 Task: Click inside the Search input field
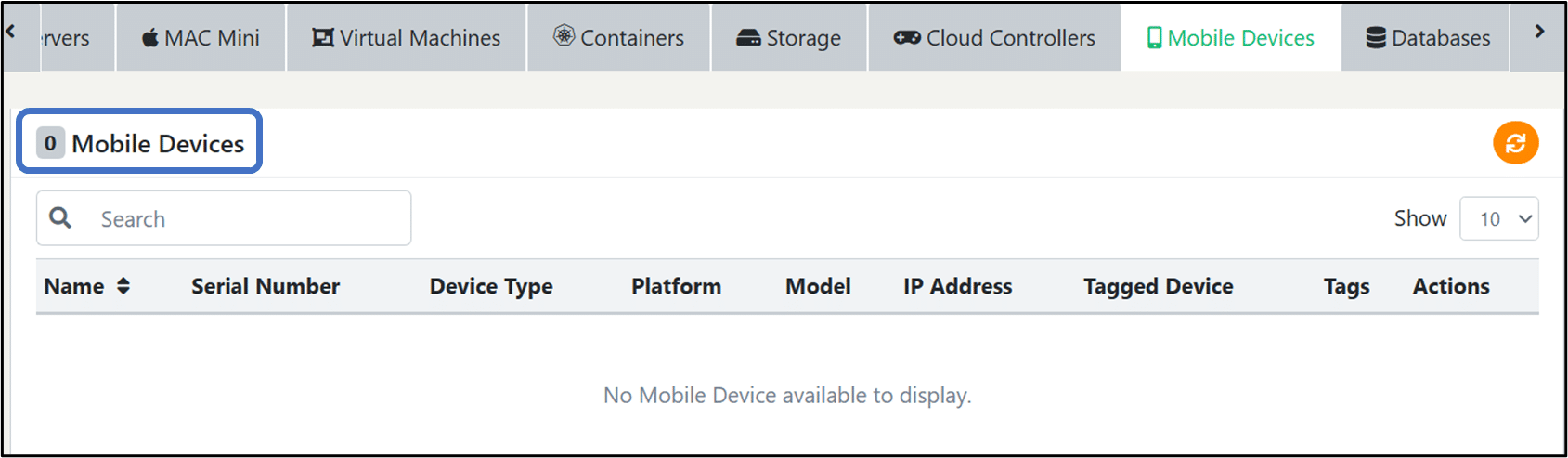224,218
